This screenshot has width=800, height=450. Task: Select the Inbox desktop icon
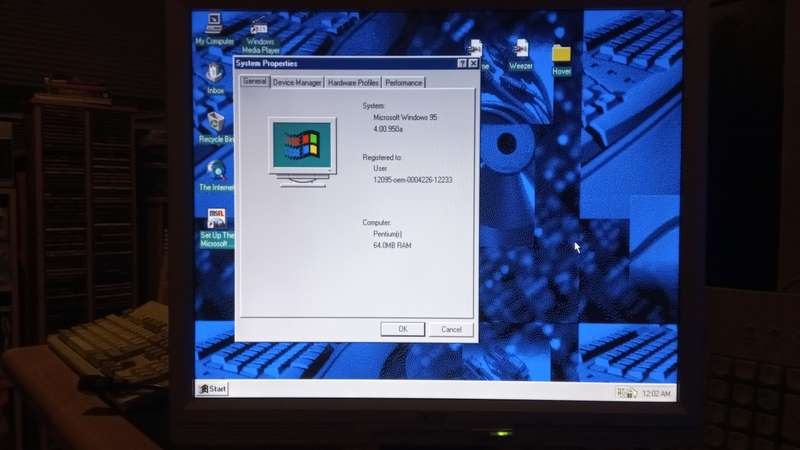[x=215, y=78]
